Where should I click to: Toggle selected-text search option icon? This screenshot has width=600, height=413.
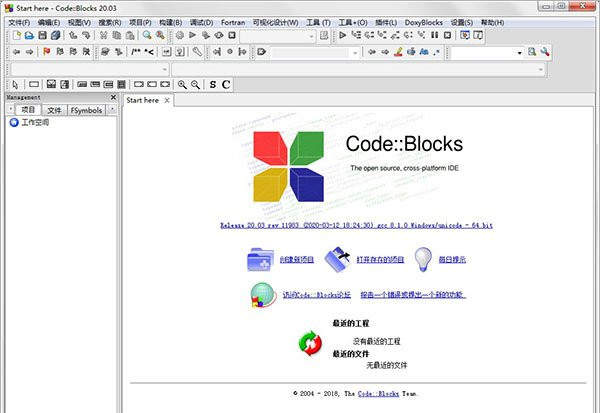pyautogui.click(x=411, y=52)
